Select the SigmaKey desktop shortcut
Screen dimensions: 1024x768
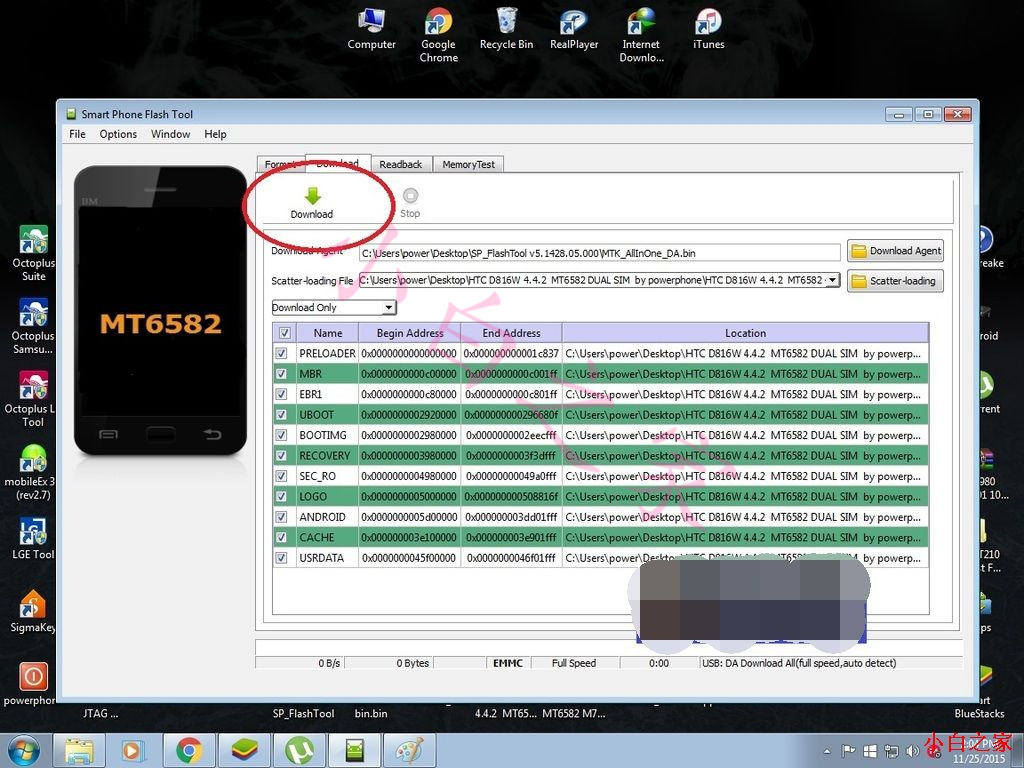[33, 611]
